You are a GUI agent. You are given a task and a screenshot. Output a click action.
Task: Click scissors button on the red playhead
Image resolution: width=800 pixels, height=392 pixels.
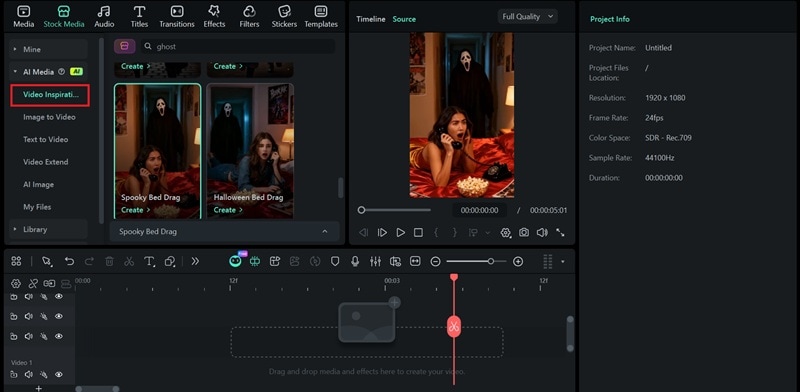454,327
